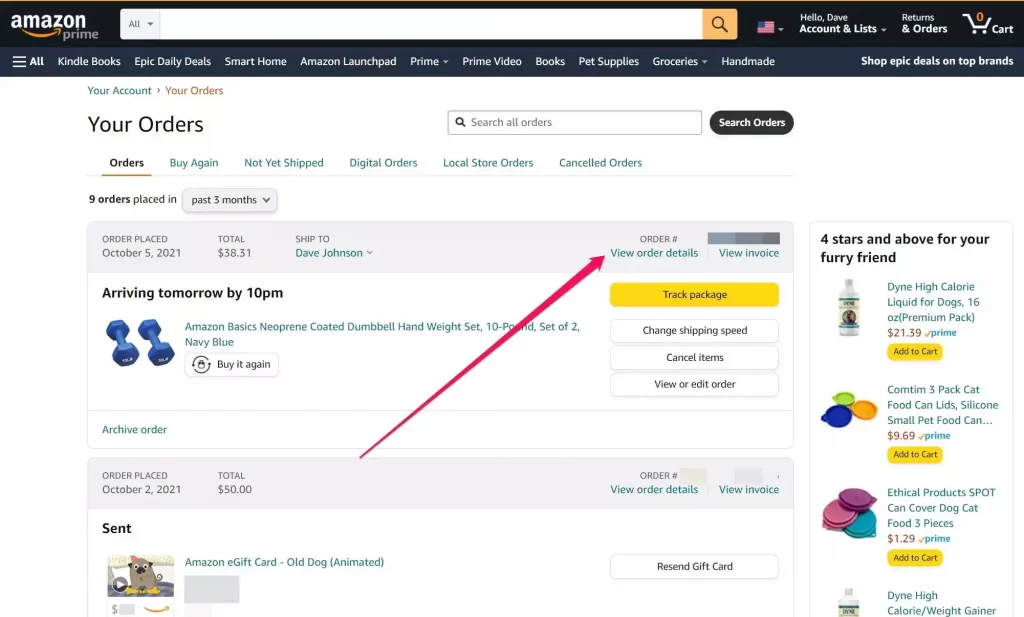This screenshot has height=617, width=1024.
Task: Open the Books nav link
Action: (550, 61)
